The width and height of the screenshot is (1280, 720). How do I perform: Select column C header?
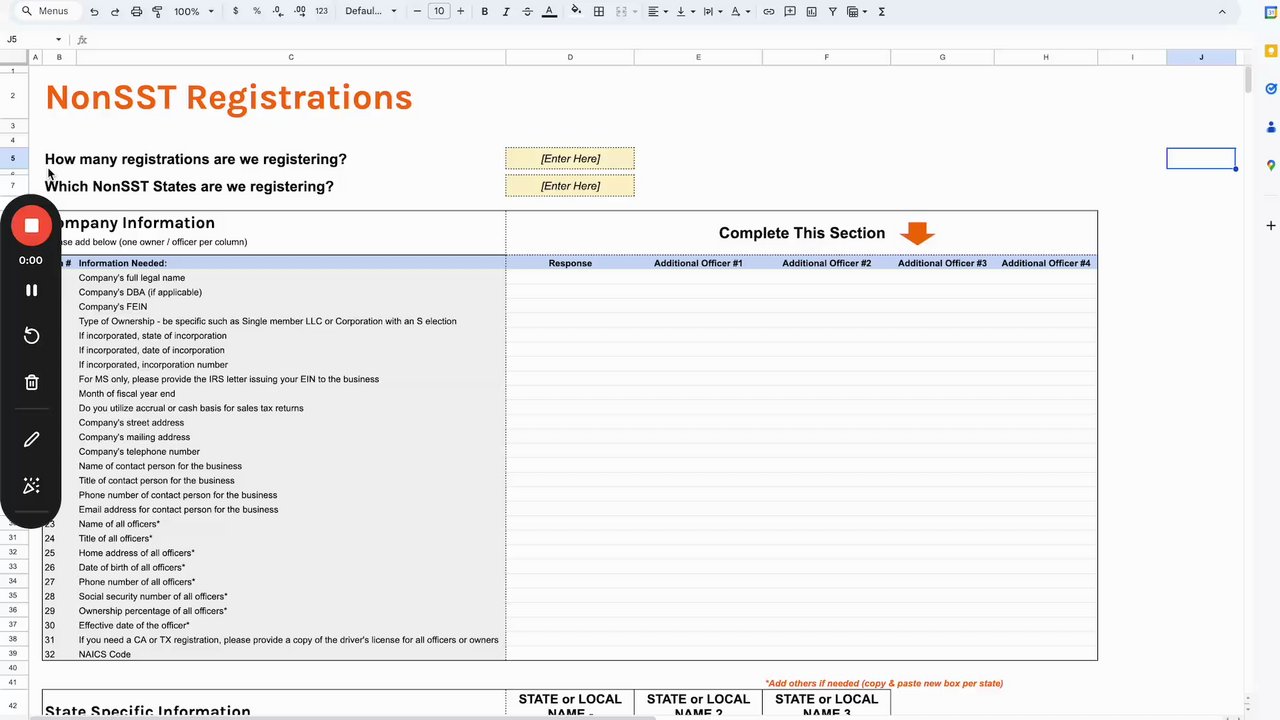click(291, 57)
